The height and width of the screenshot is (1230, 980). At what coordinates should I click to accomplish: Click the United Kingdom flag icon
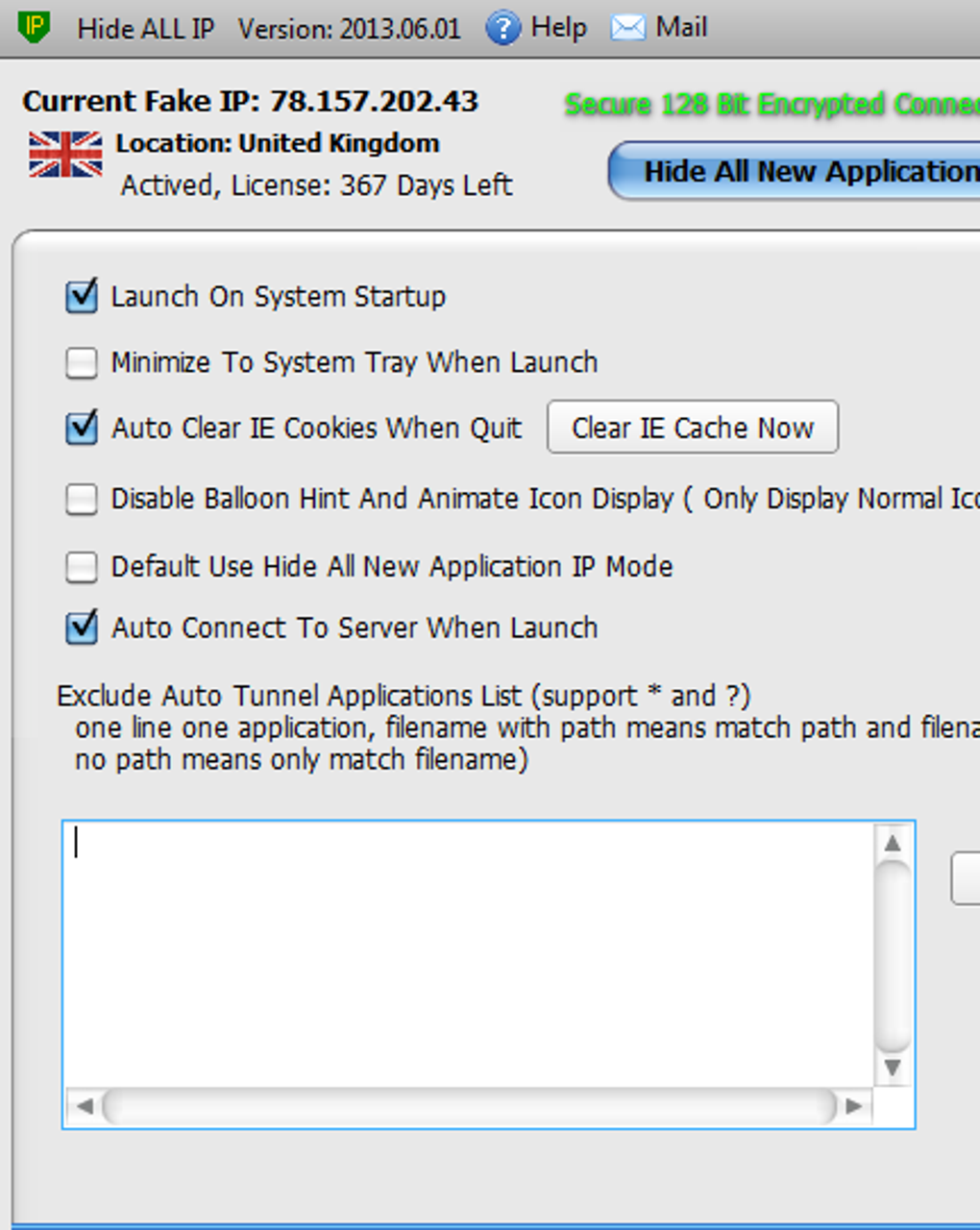pos(65,155)
